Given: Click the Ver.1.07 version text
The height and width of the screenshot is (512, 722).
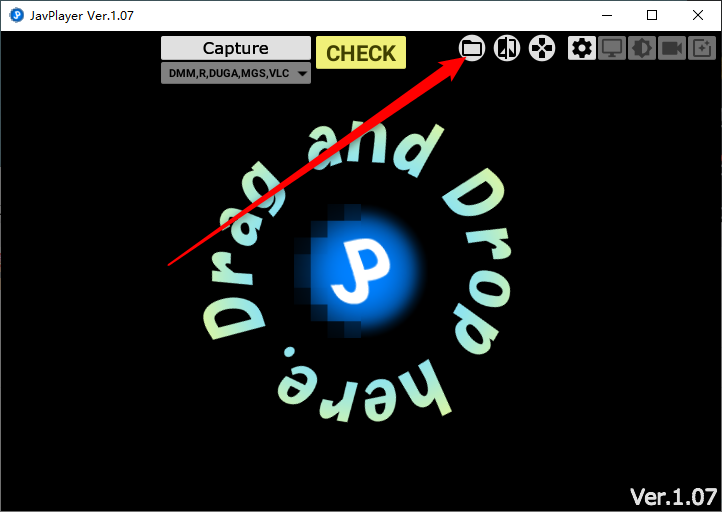Looking at the screenshot, I should (x=673, y=497).
